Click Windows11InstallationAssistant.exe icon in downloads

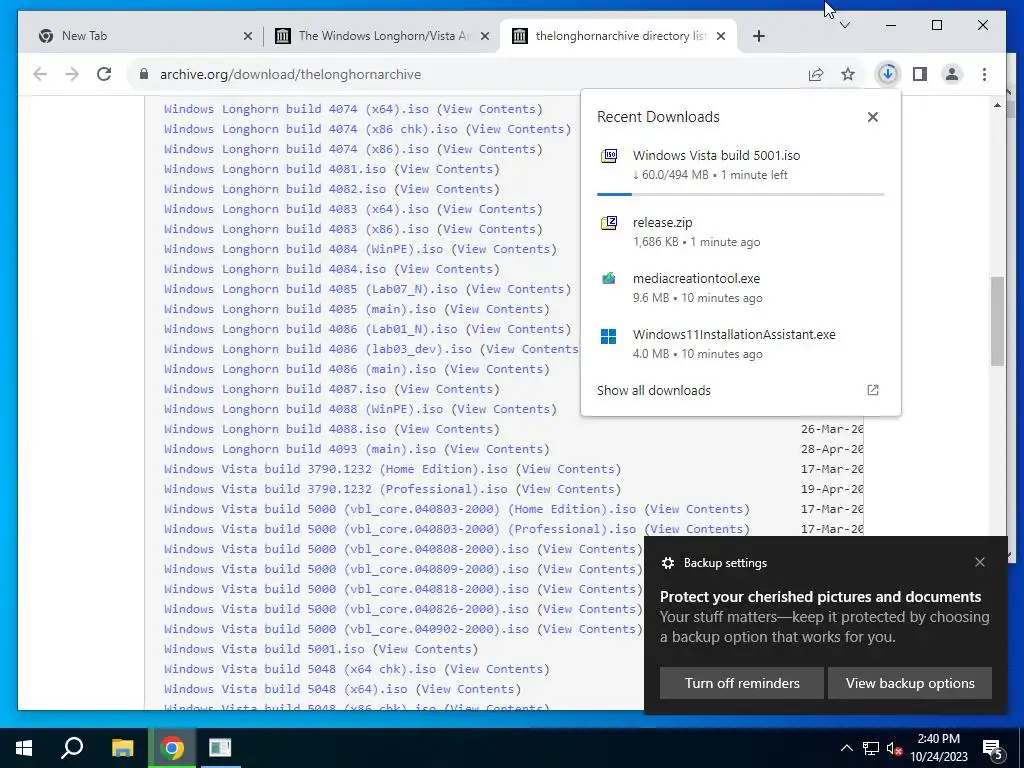click(609, 336)
